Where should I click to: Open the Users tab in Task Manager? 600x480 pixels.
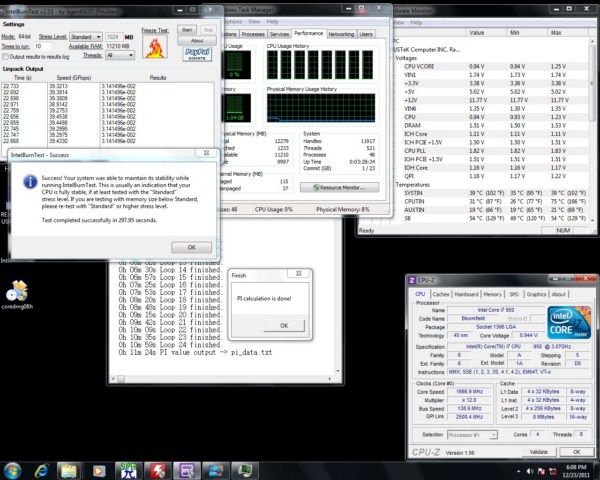tap(366, 34)
